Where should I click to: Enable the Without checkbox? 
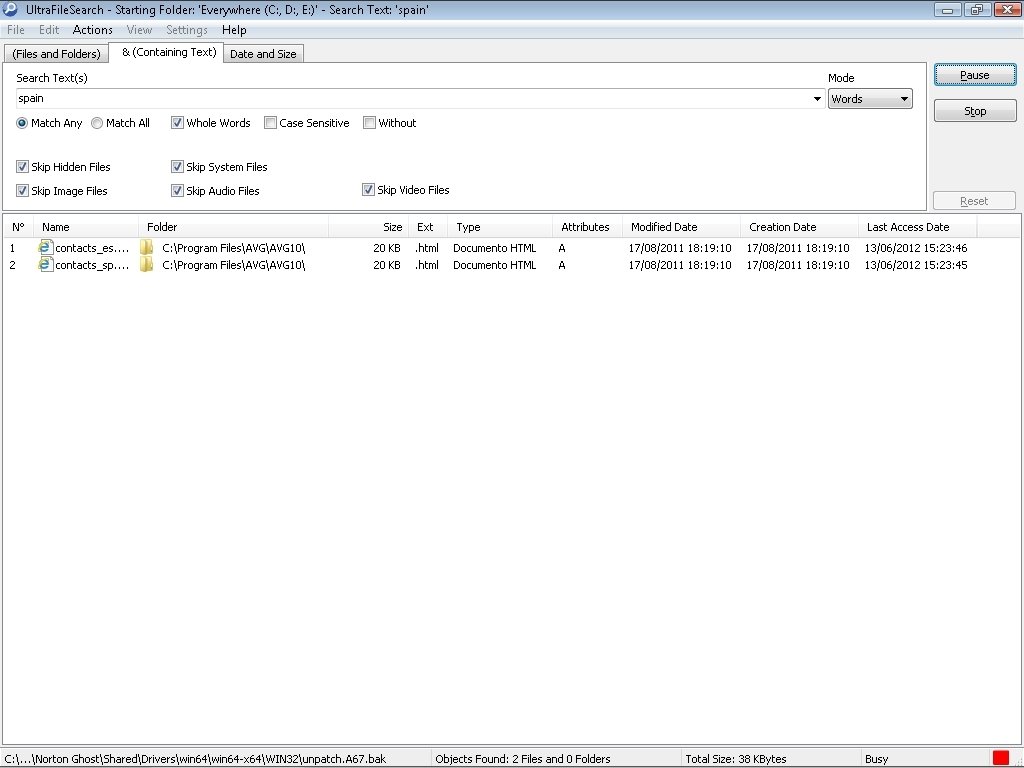pos(369,123)
